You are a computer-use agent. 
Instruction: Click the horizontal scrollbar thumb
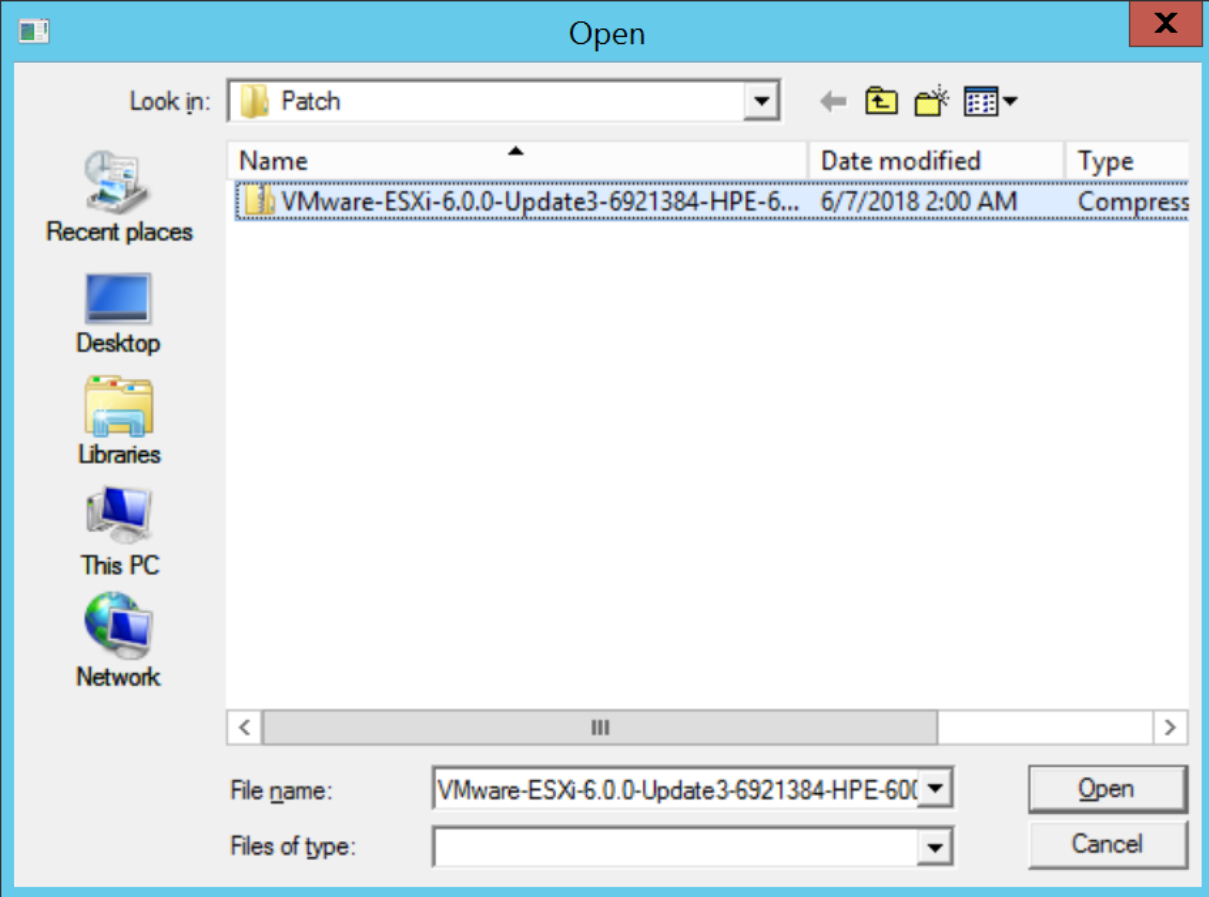pos(600,727)
